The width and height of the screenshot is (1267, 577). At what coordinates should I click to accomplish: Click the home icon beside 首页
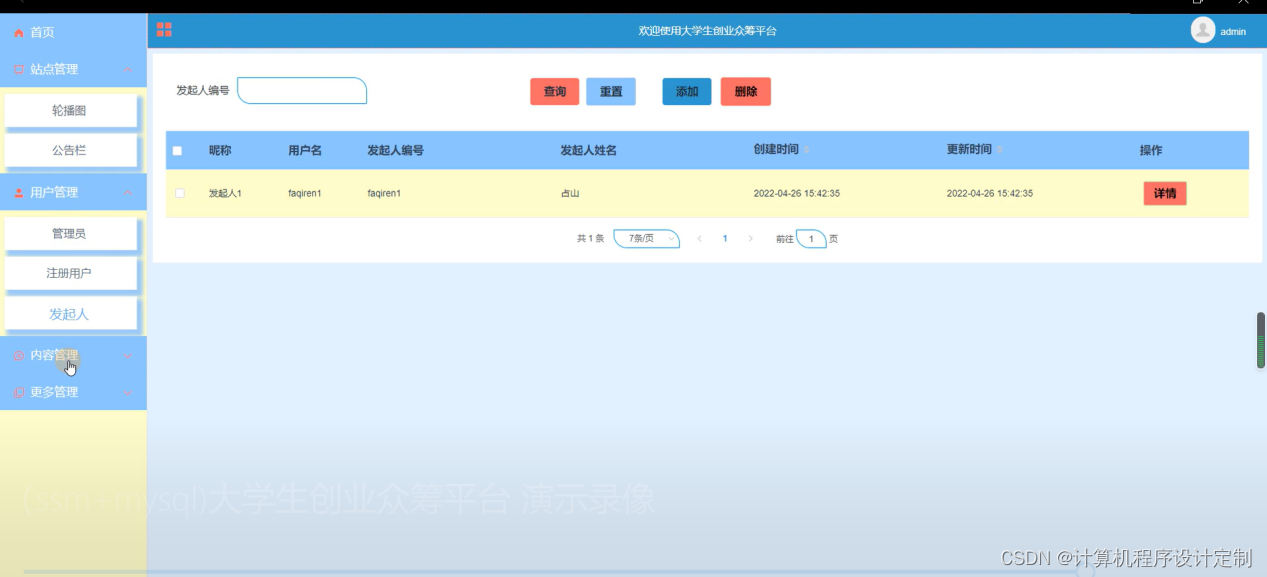coord(18,33)
